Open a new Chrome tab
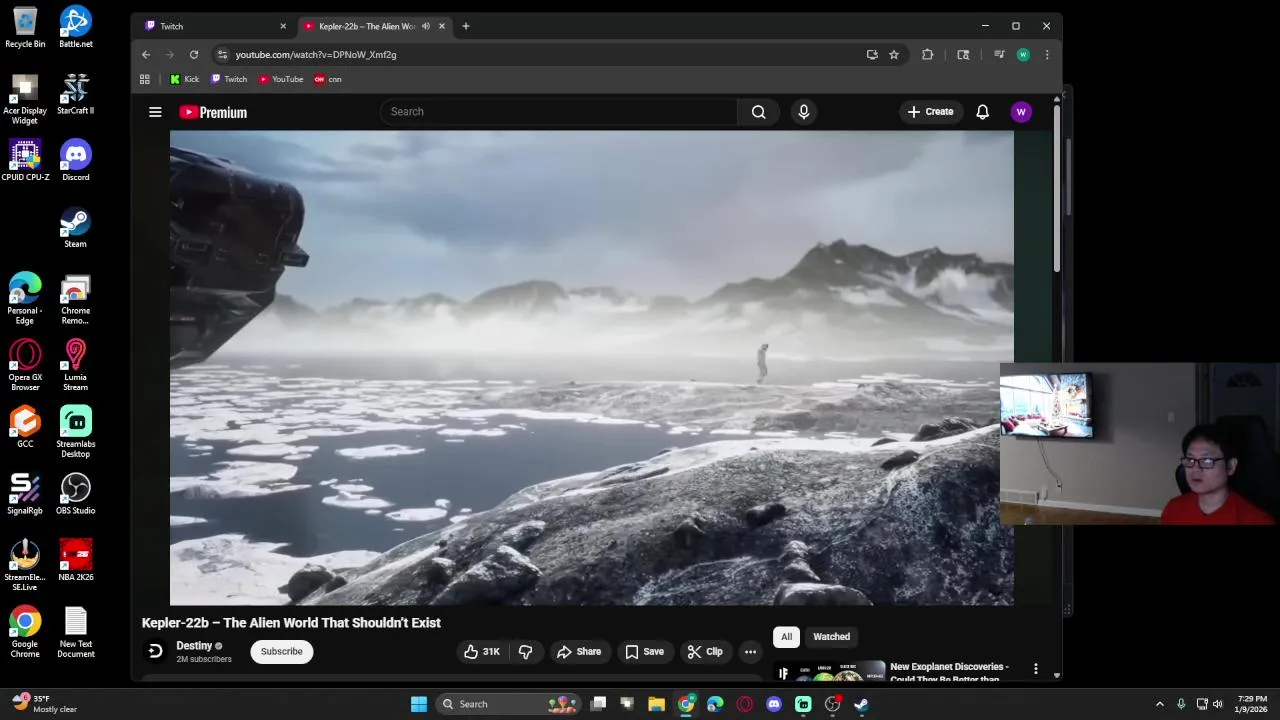This screenshot has height=720, width=1280. (465, 26)
